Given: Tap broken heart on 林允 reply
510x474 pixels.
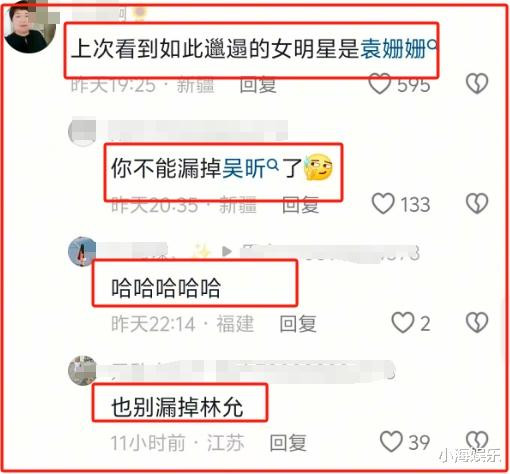Looking at the screenshot, I should point(477,441).
